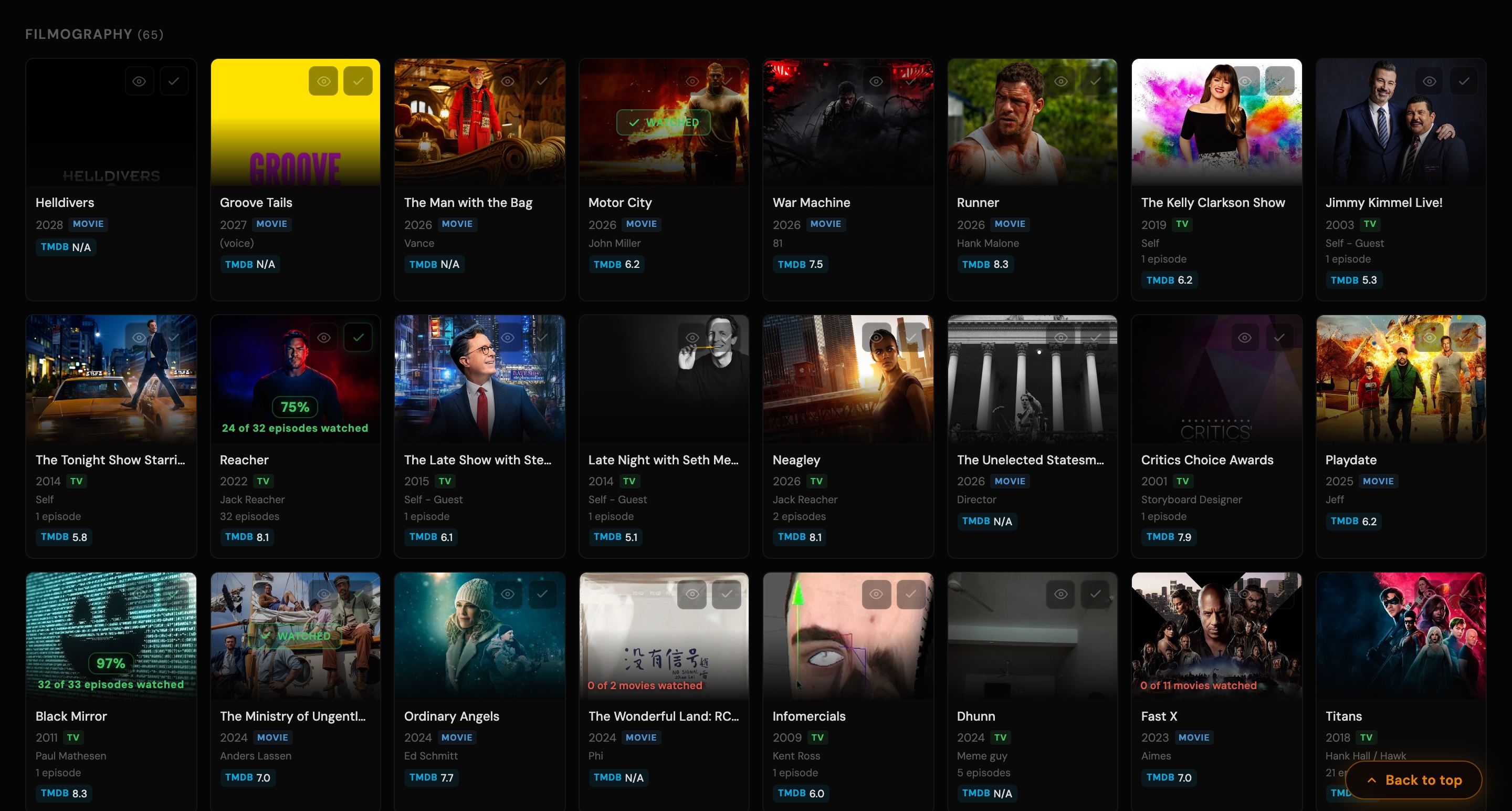This screenshot has height=811, width=1512.
Task: Click the MOVIE tag on War Machine
Action: 825,224
